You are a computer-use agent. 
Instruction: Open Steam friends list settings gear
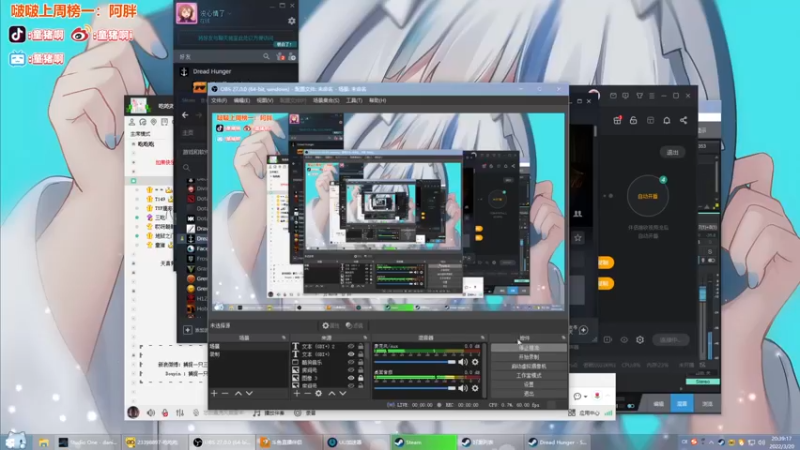(x=291, y=21)
